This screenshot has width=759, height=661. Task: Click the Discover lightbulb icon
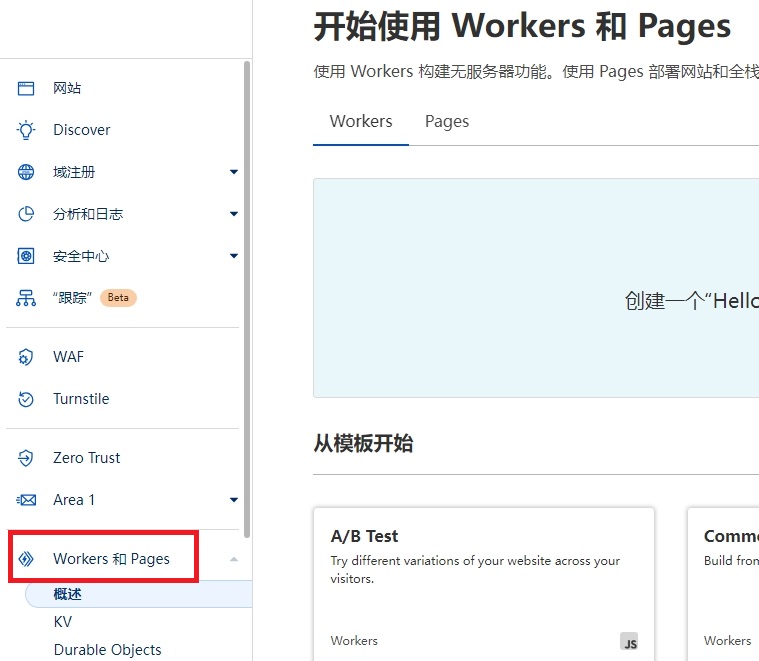point(26,130)
